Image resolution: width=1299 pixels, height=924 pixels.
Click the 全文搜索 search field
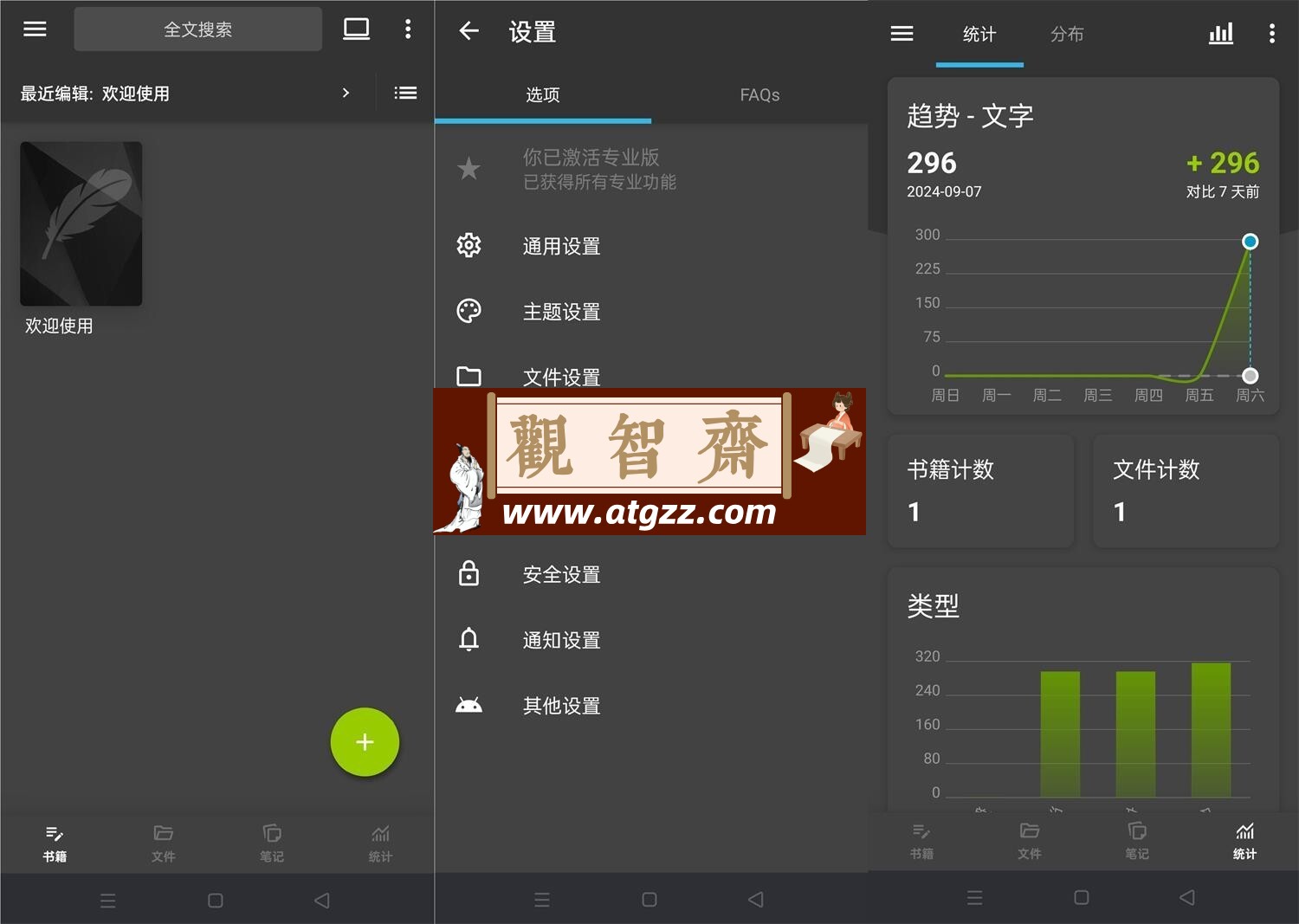(198, 29)
